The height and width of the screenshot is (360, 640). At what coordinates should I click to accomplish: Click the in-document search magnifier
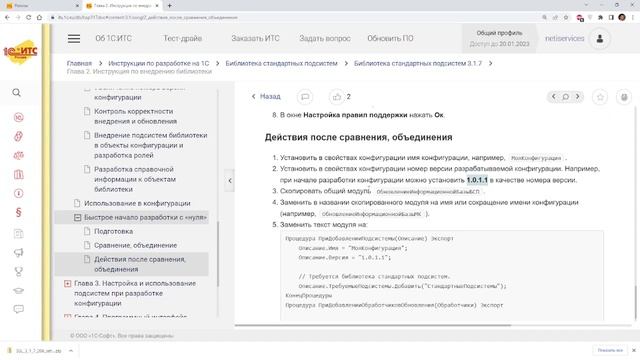pyautogui.click(x=565, y=97)
